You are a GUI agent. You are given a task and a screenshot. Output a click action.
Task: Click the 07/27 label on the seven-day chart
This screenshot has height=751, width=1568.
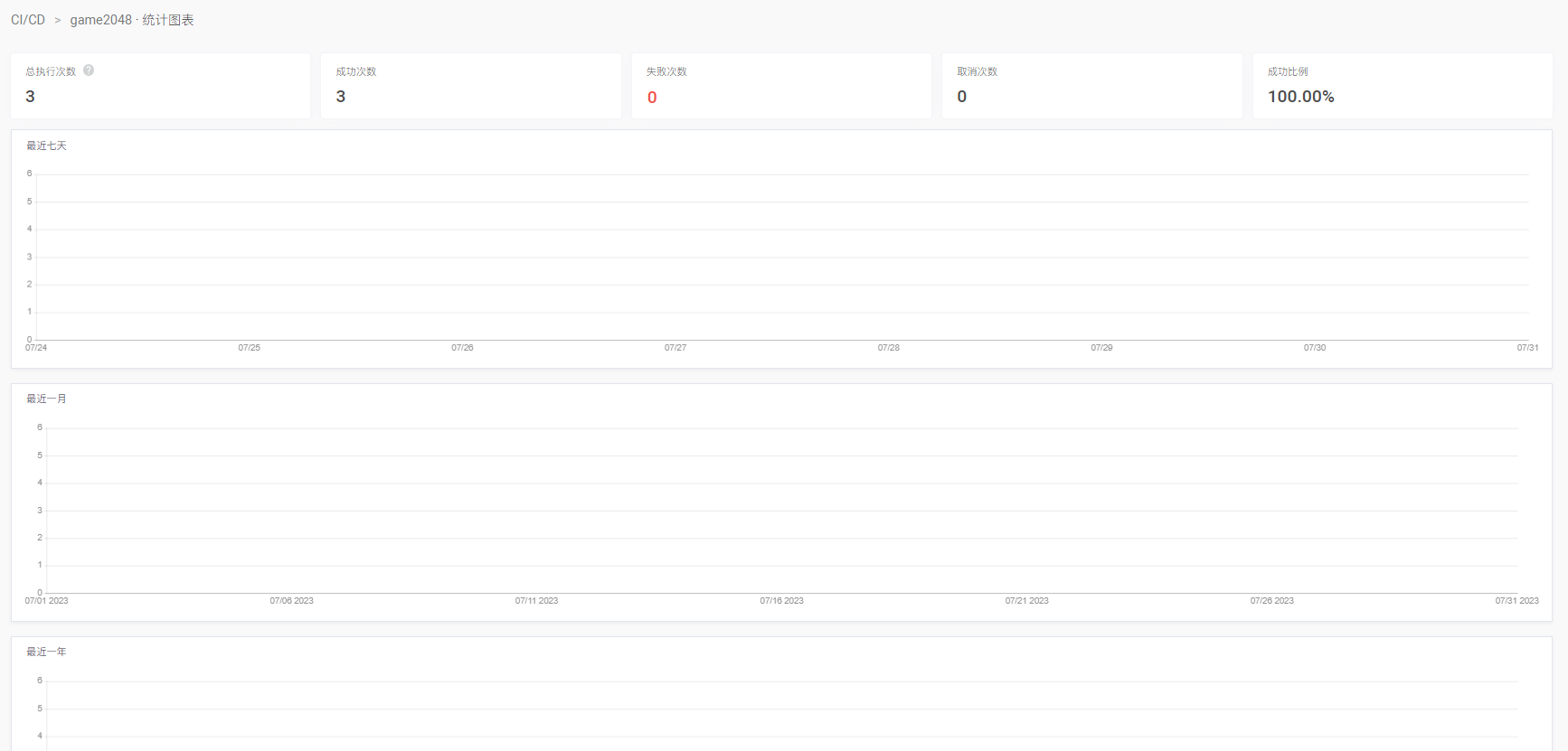tap(675, 348)
